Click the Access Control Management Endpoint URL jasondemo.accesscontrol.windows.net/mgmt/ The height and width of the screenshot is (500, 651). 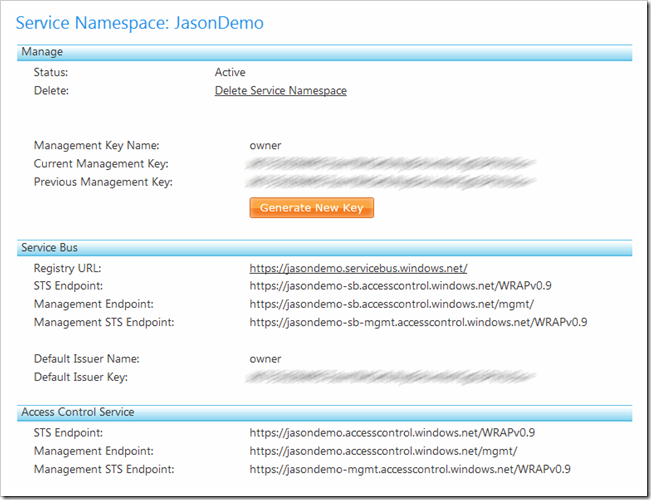(x=383, y=451)
